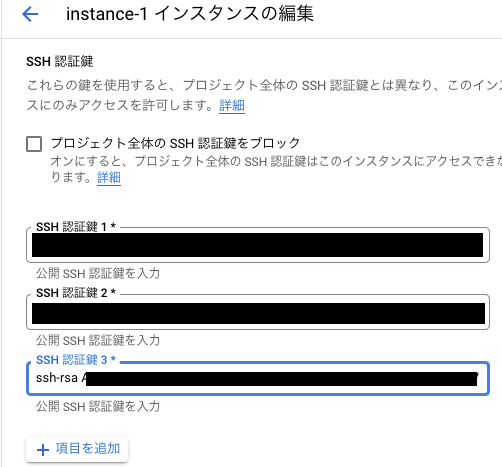
Task: Click the SSH 認証鍵 1 field label
Action: 76,227
